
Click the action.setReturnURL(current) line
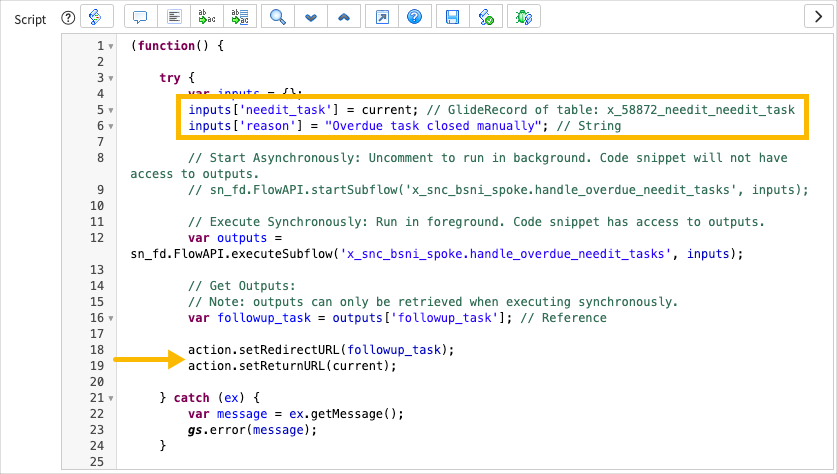tap(292, 366)
